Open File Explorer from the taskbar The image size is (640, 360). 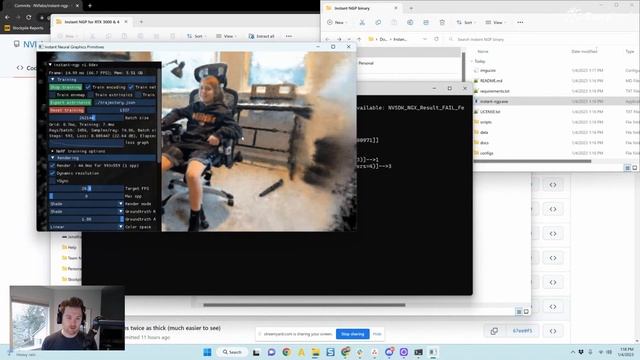tap(316, 352)
